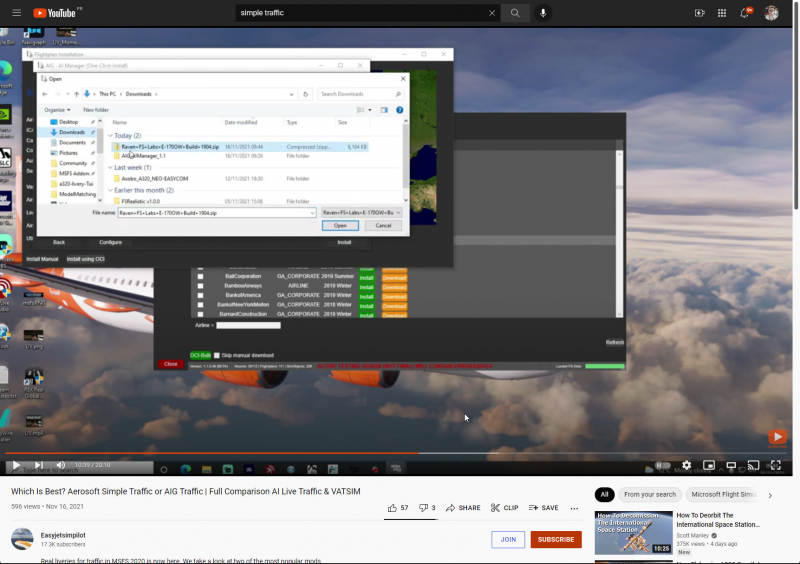Skip to the next video
The image size is (800, 564).
coord(39,465)
